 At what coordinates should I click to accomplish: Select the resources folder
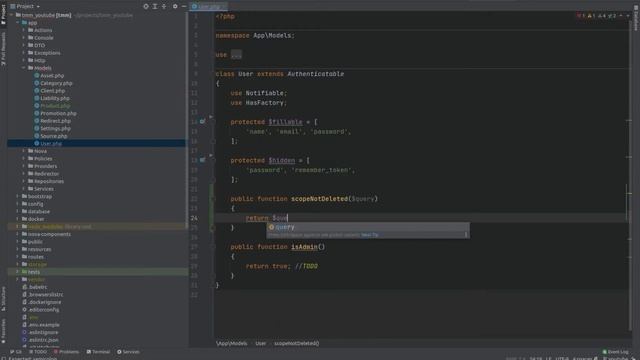(x=36, y=249)
